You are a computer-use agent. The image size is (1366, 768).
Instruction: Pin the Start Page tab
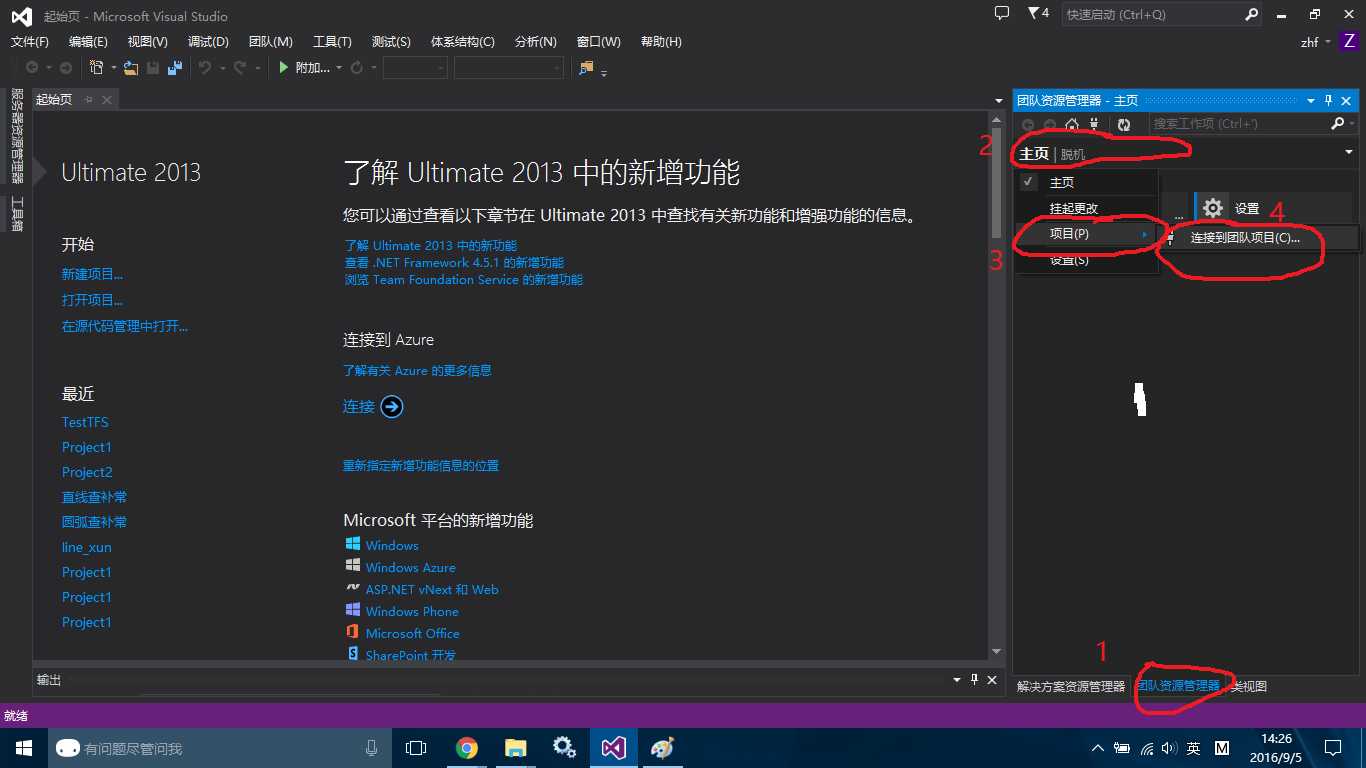[89, 99]
